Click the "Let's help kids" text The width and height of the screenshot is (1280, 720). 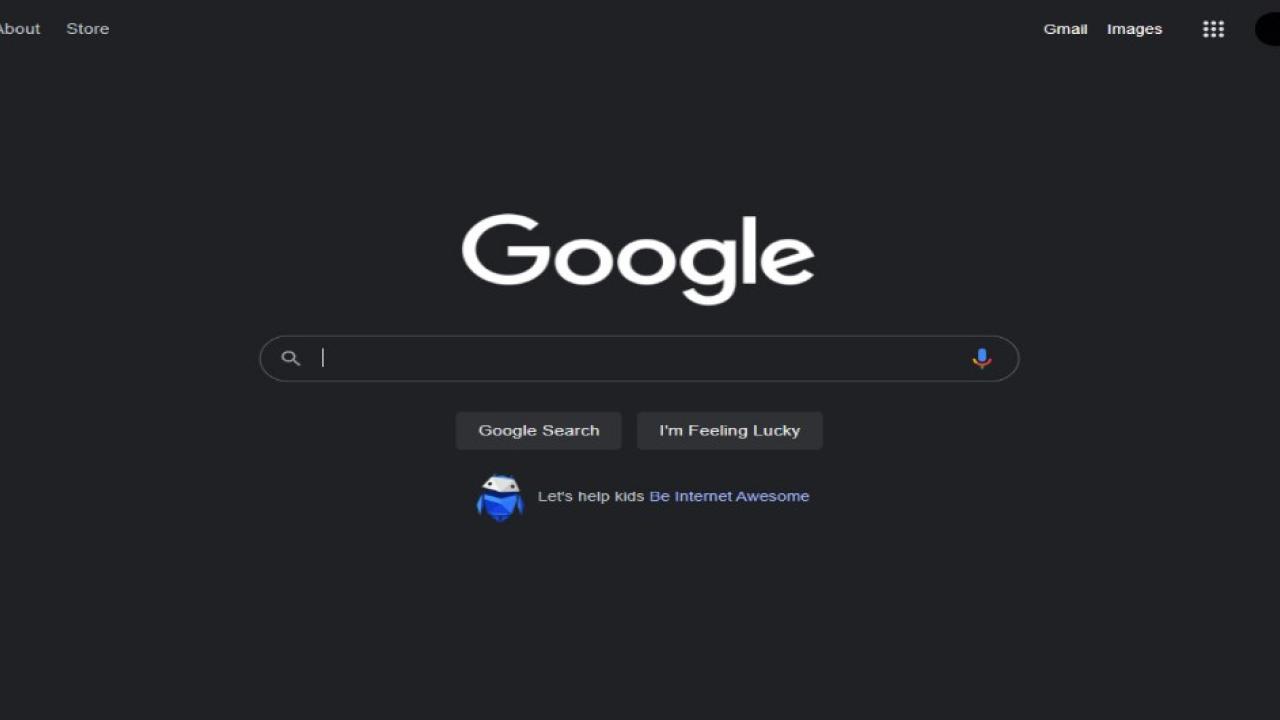(x=591, y=496)
